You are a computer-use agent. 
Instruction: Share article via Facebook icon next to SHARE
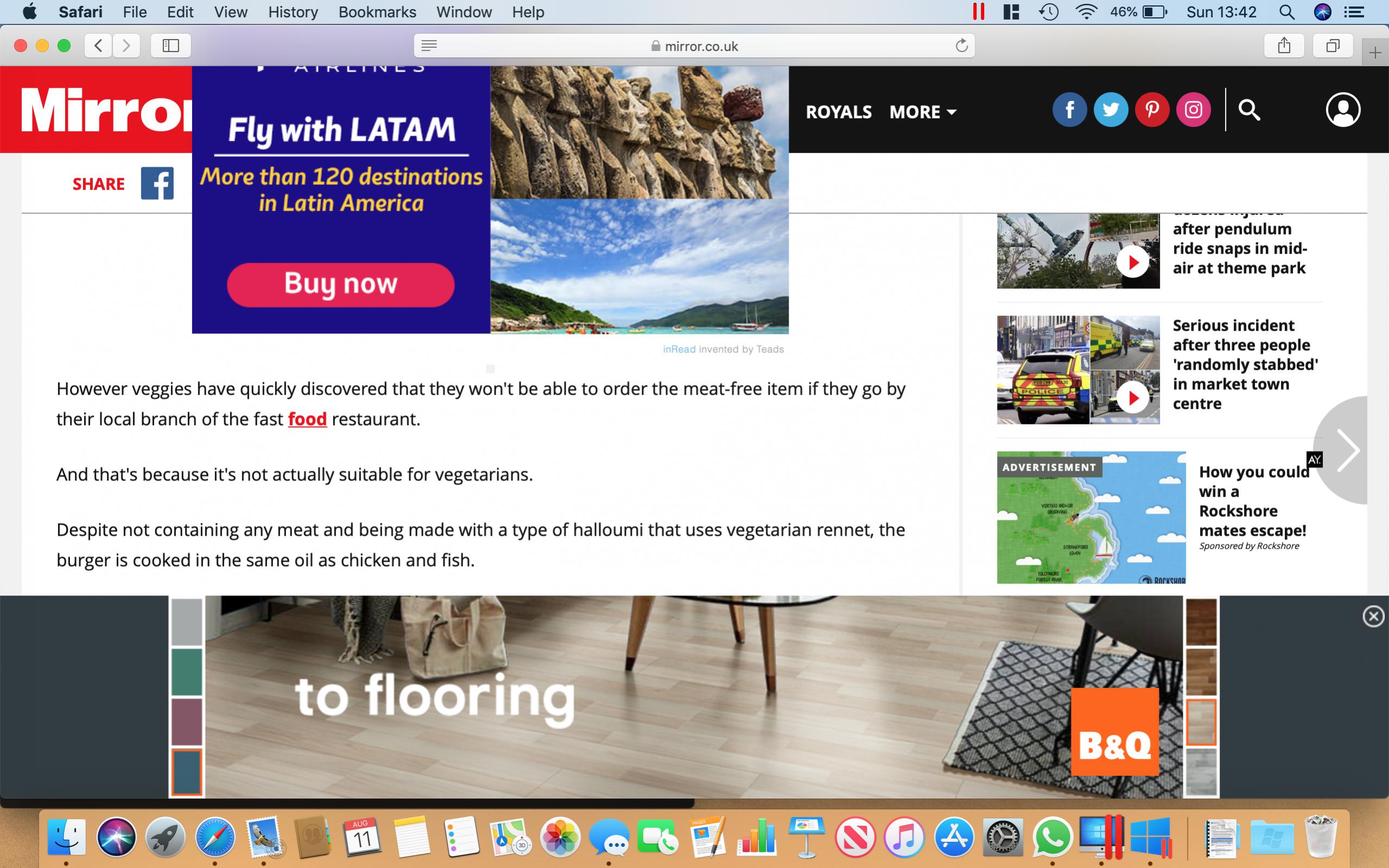click(157, 183)
